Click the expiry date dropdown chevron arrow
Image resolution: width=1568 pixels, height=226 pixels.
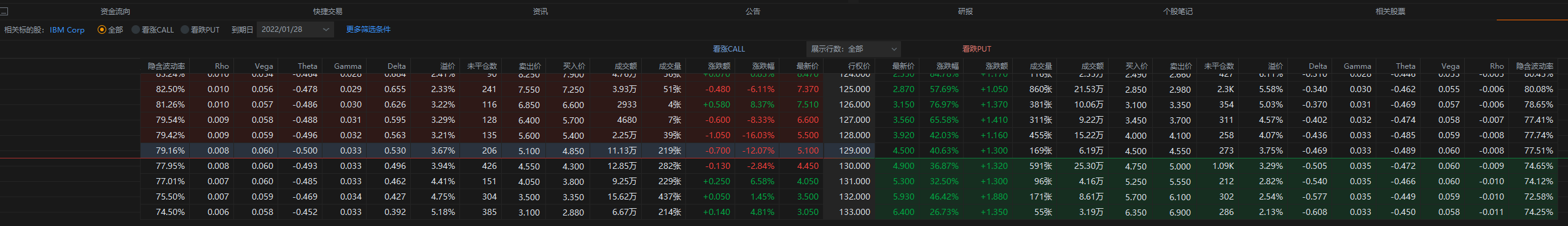point(326,29)
